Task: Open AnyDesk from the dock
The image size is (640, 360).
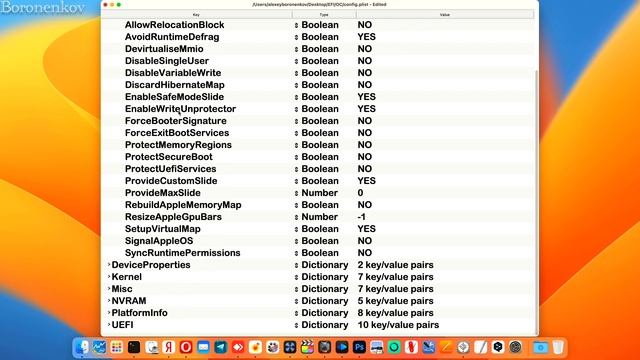Action: click(238, 347)
